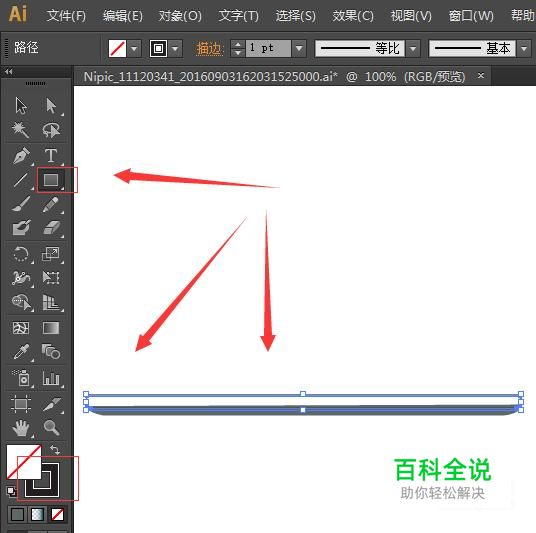This screenshot has width=536, height=533.
Task: Select the Mesh tool
Action: 21,328
